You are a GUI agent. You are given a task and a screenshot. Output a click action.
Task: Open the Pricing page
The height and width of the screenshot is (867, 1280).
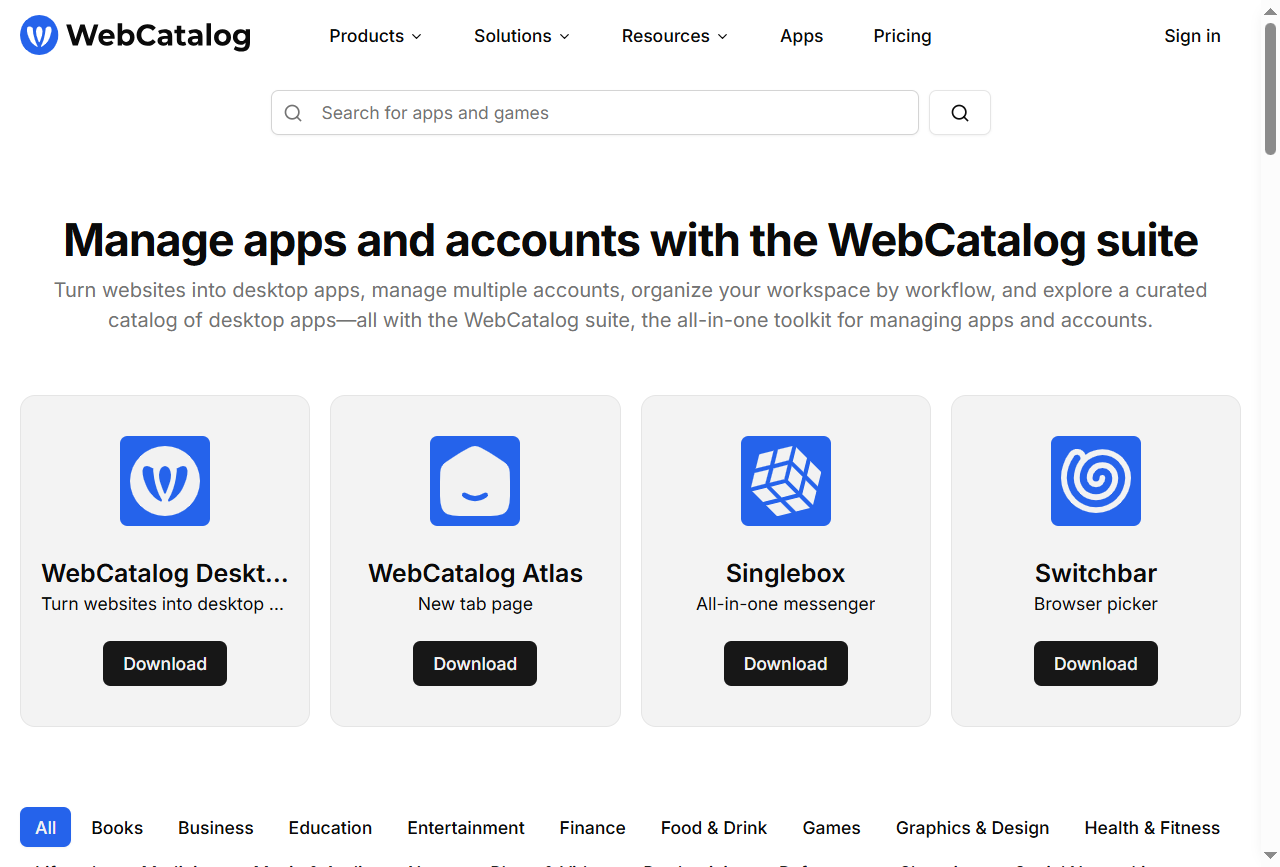click(x=902, y=36)
